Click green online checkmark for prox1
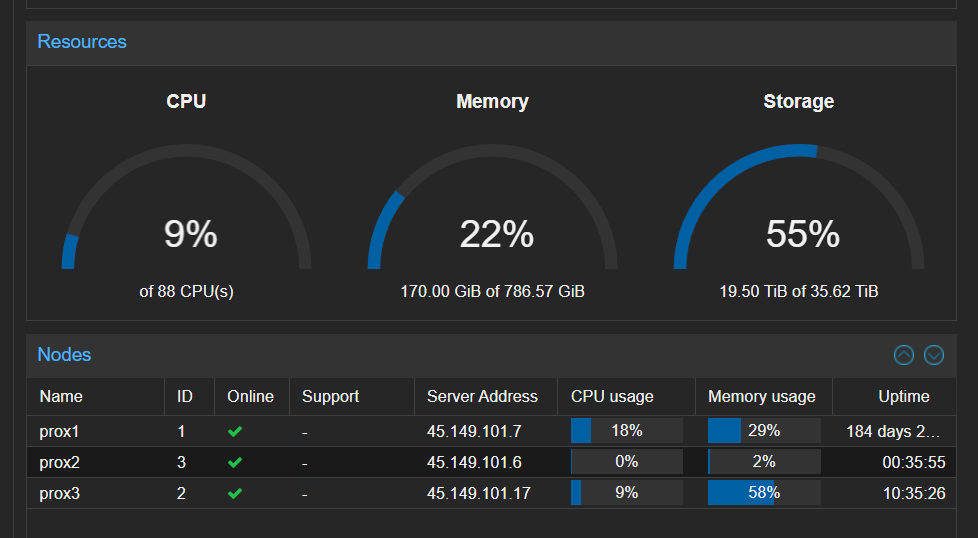978x538 pixels. pyautogui.click(x=235, y=431)
